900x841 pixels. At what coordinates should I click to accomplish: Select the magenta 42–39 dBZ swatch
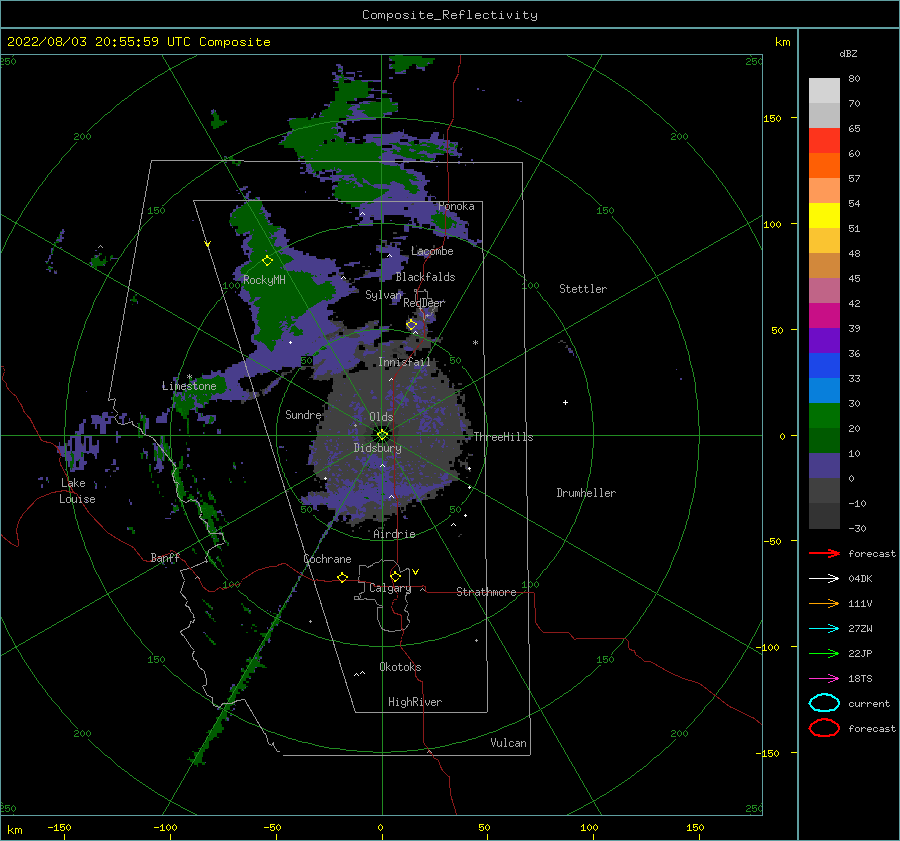[x=824, y=316]
